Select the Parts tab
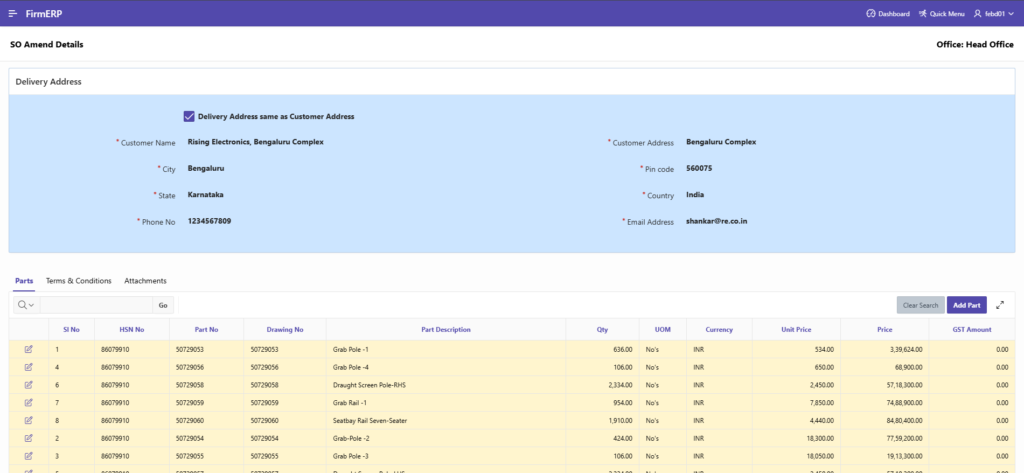1024x473 pixels. click(x=24, y=281)
